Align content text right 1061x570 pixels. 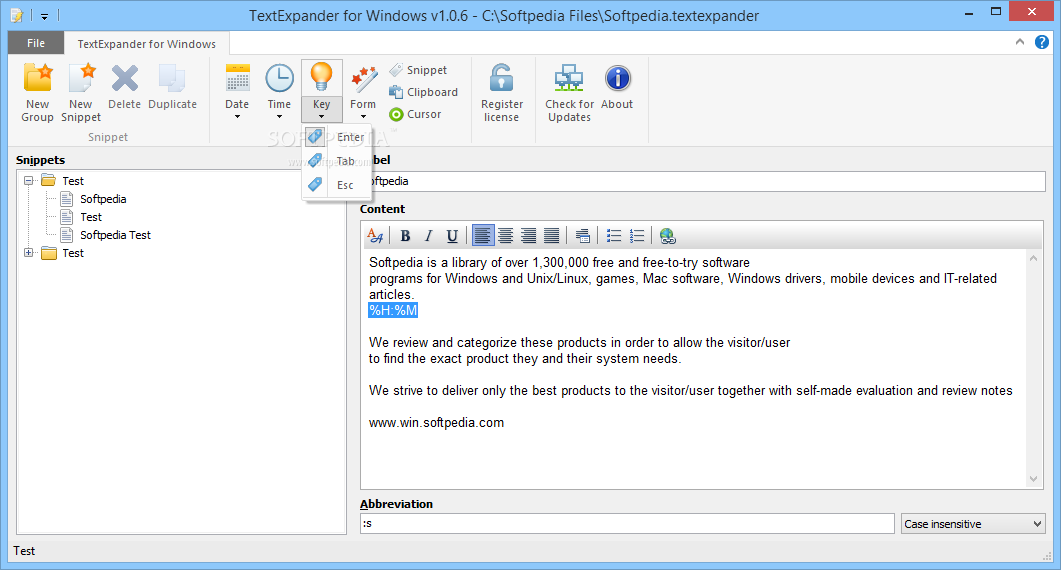pyautogui.click(x=528, y=236)
